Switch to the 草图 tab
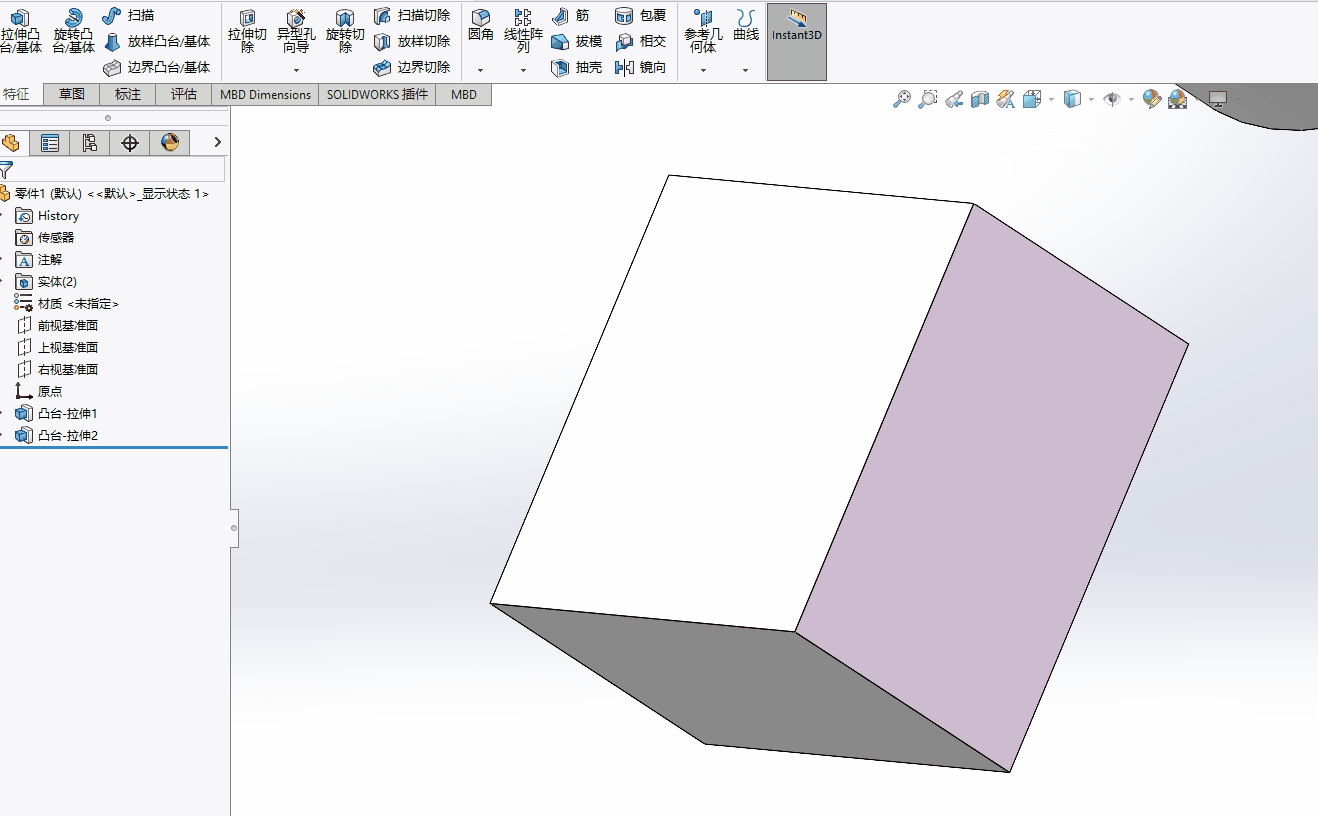Image resolution: width=1318 pixels, height=816 pixels. click(x=72, y=94)
